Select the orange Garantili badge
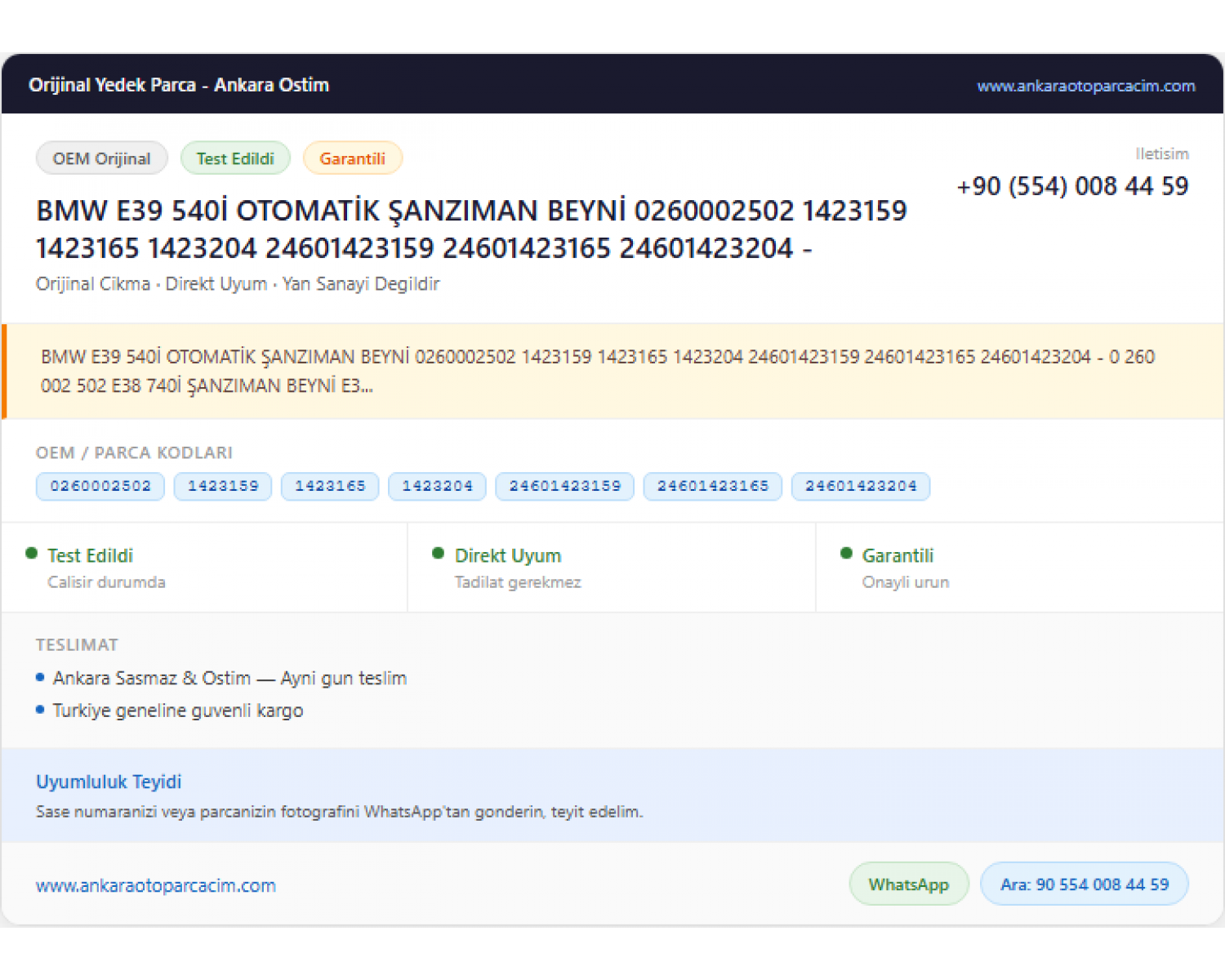This screenshot has width=1225, height=980. [x=352, y=158]
